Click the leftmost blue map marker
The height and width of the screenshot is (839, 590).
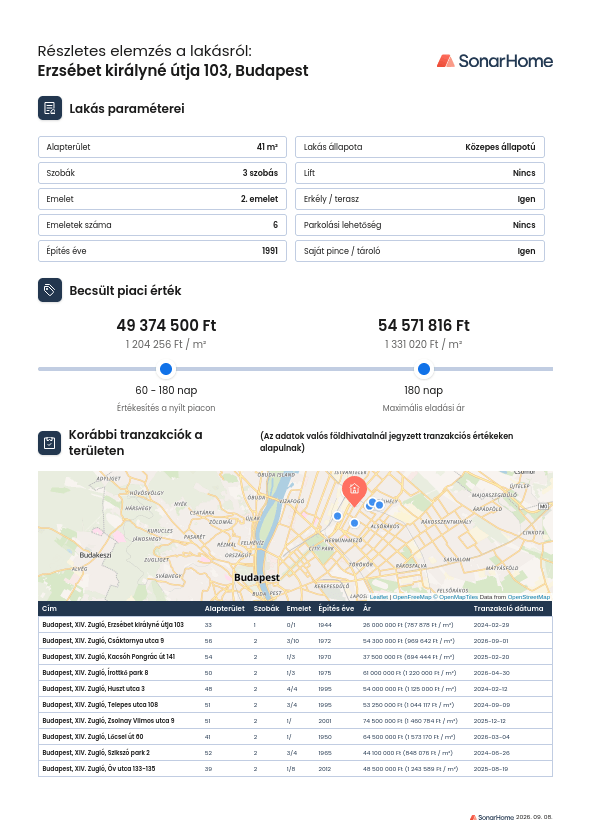[x=337, y=516]
